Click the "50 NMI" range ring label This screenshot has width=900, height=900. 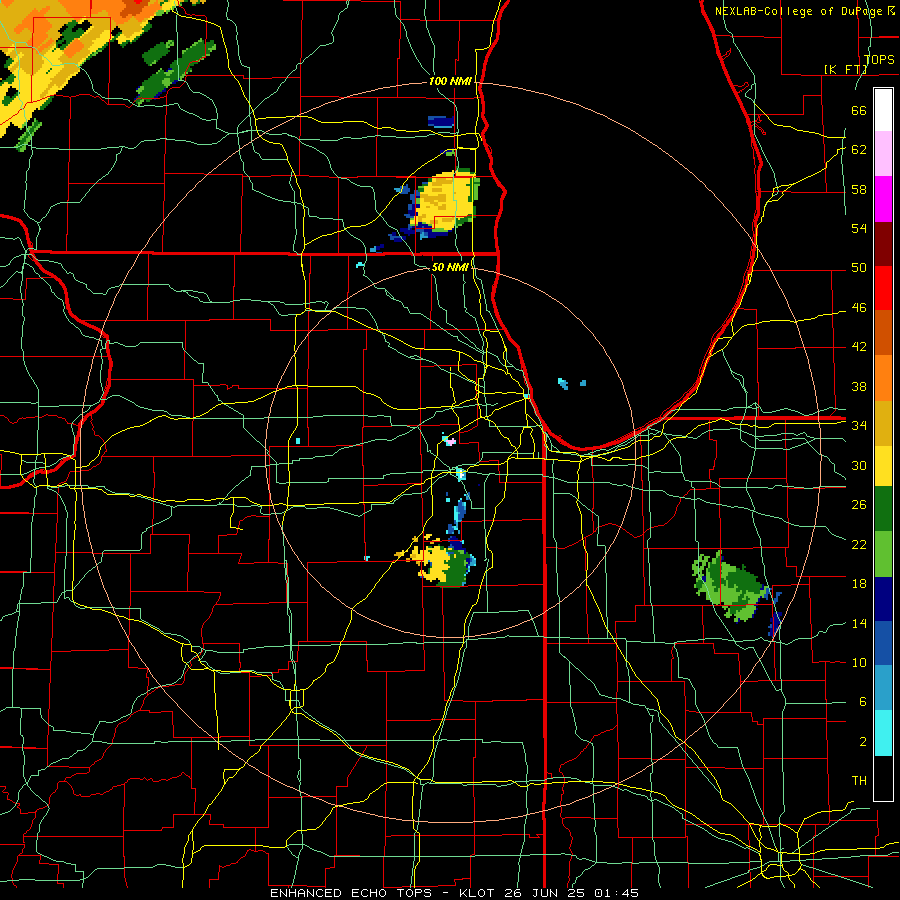[450, 267]
